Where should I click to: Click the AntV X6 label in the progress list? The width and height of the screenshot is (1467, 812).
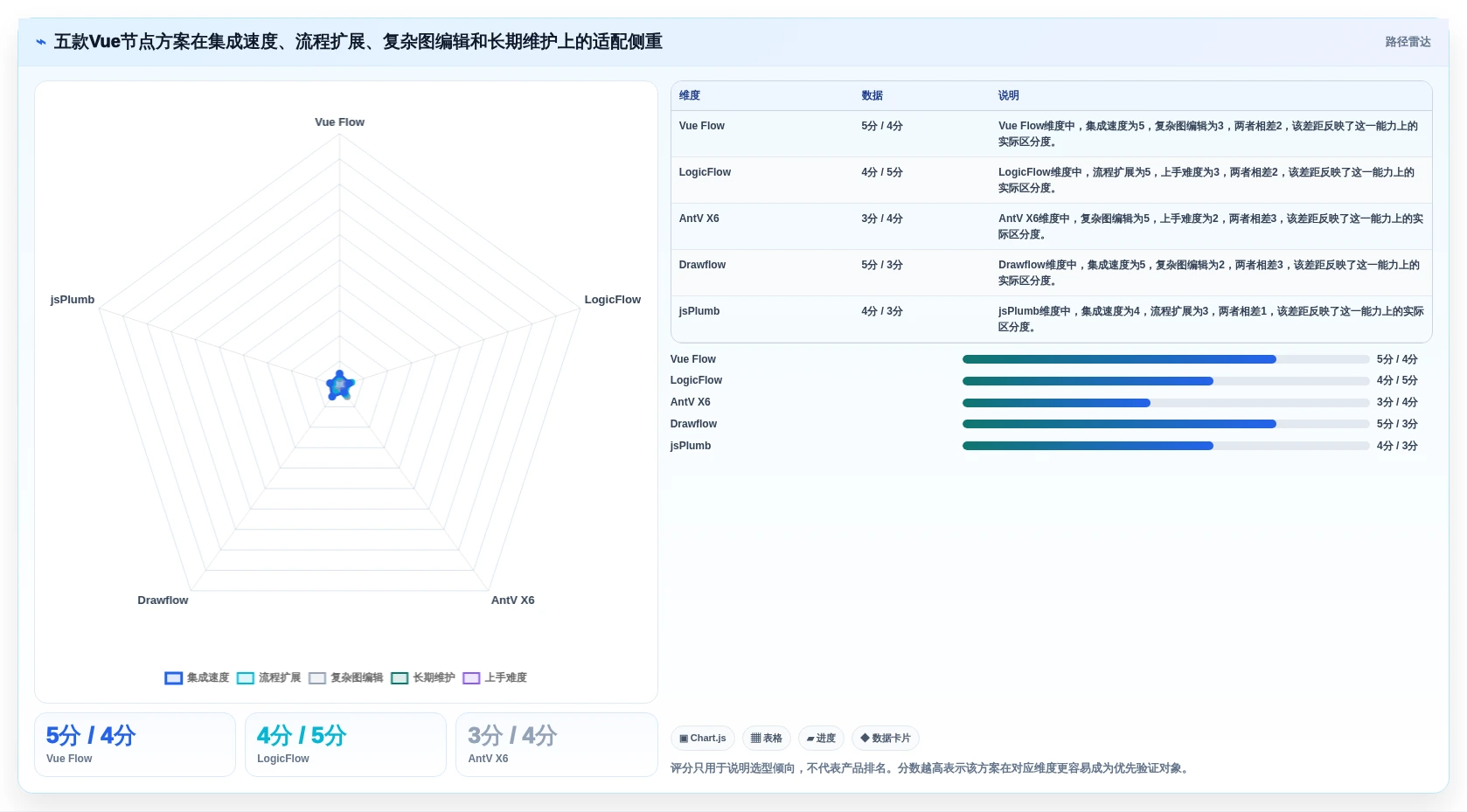pyautogui.click(x=690, y=402)
